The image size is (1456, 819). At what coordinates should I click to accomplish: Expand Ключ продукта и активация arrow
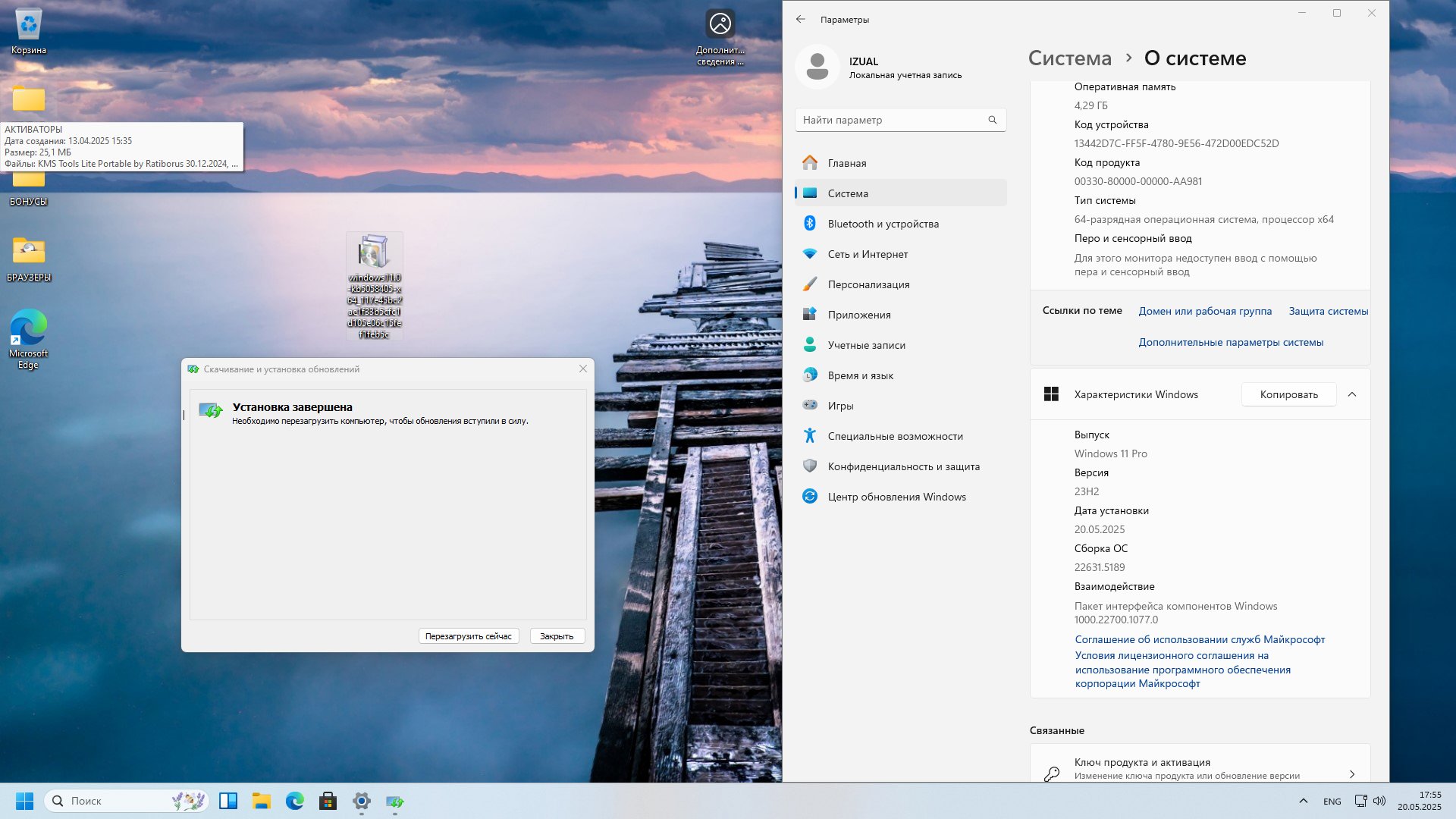click(1351, 774)
